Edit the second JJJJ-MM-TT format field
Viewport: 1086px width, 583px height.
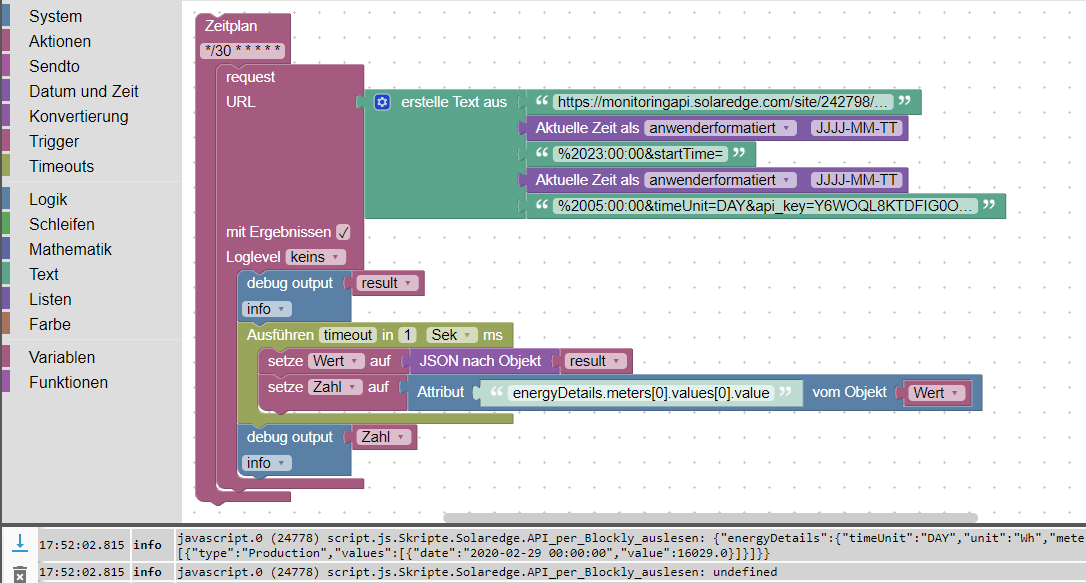[856, 180]
